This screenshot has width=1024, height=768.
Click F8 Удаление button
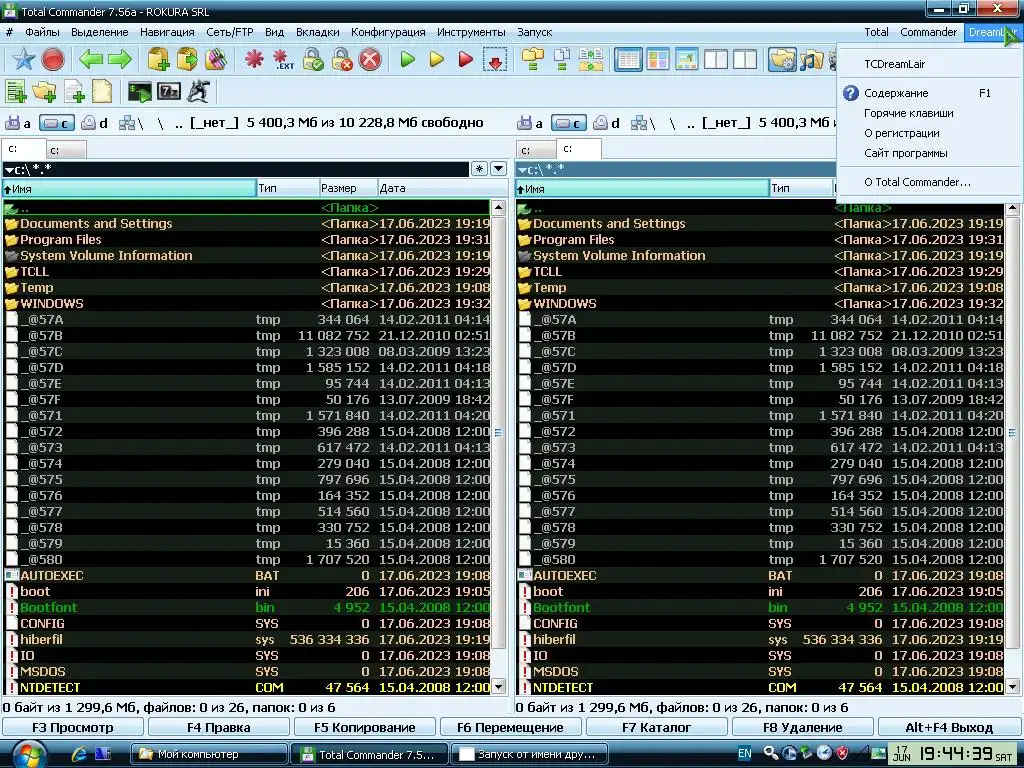[x=803, y=727]
